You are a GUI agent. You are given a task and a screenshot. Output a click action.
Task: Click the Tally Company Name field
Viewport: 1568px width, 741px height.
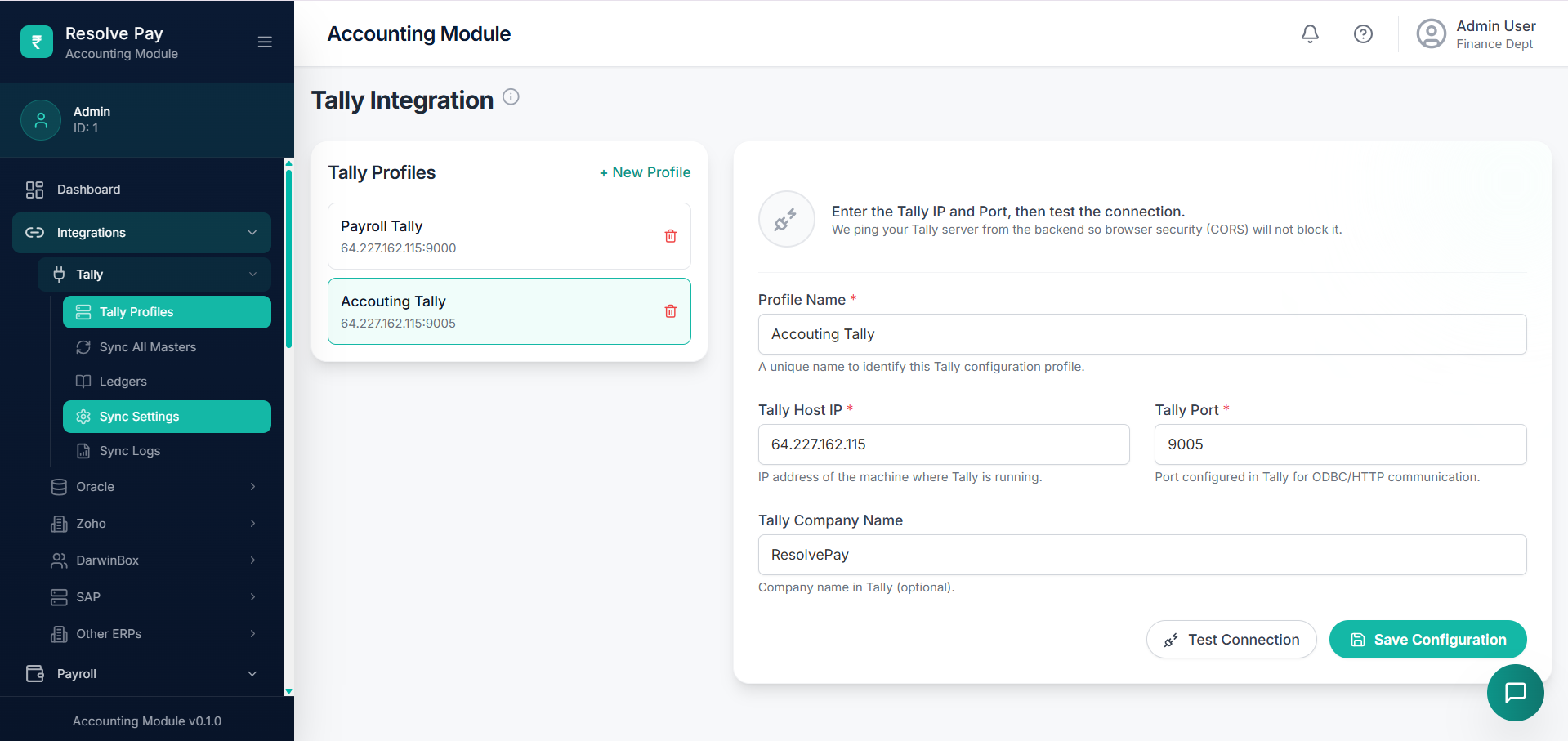pyautogui.click(x=1142, y=555)
